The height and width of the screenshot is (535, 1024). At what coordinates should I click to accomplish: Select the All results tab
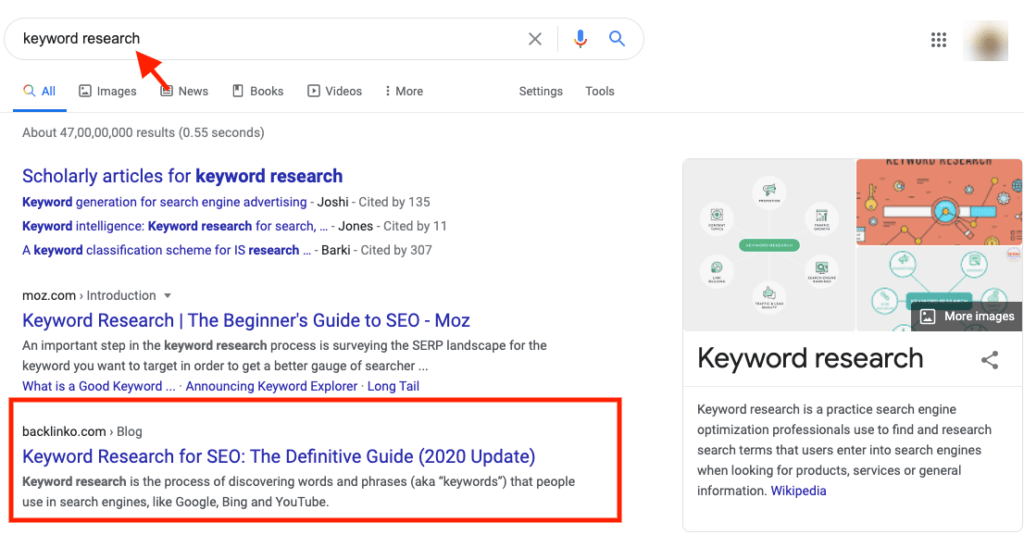pos(40,91)
